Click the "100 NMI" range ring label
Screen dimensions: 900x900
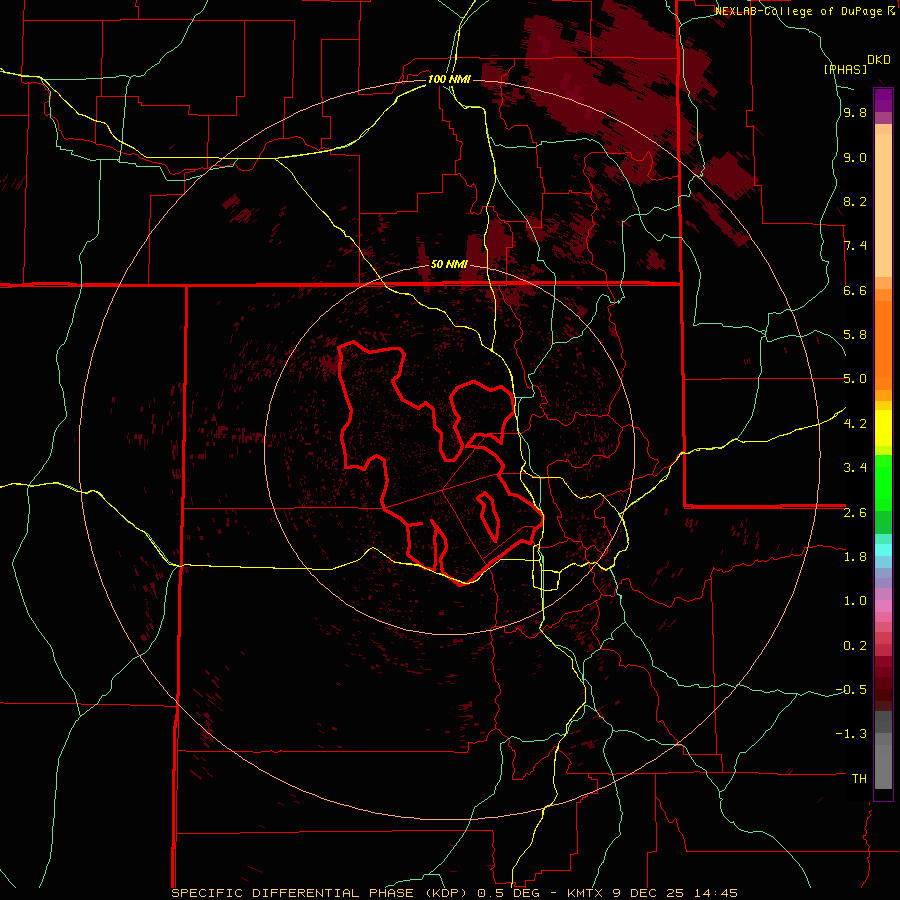tap(449, 79)
